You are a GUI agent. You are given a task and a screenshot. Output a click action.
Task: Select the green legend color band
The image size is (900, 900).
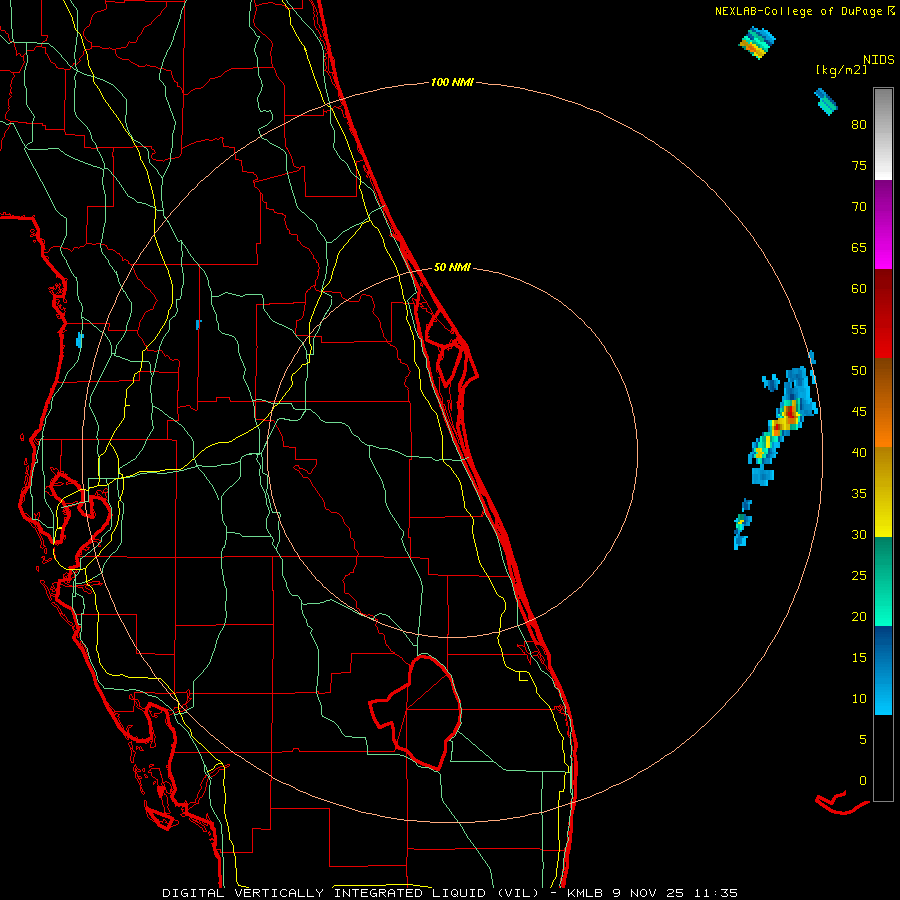click(x=883, y=581)
